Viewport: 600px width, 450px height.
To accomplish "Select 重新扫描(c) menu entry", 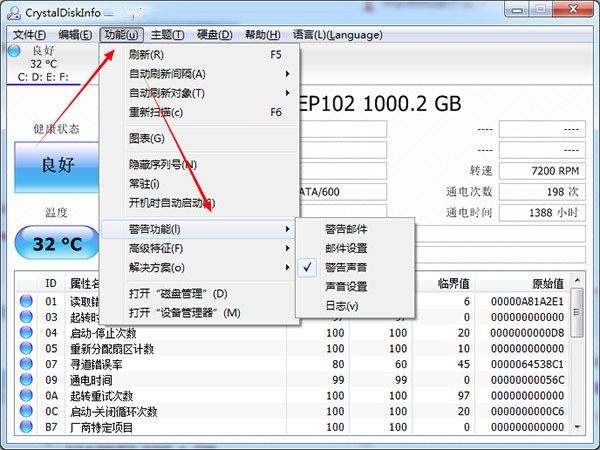I will (x=199, y=112).
